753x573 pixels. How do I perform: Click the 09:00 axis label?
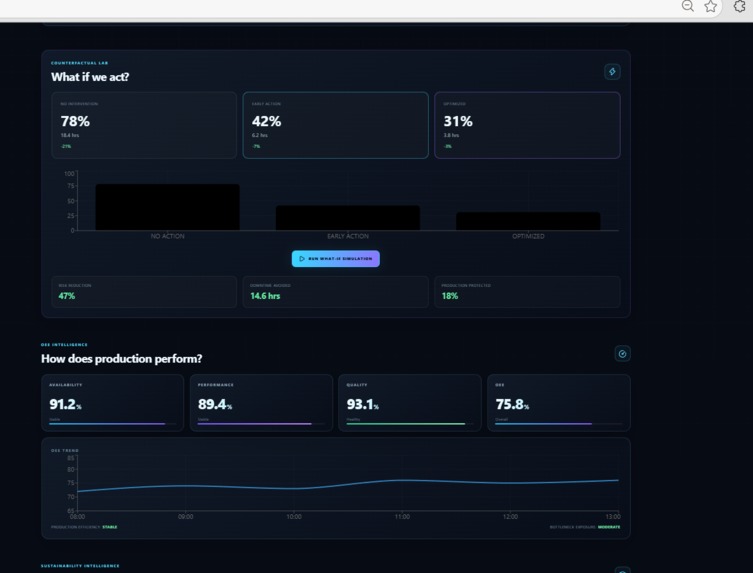[185, 517]
